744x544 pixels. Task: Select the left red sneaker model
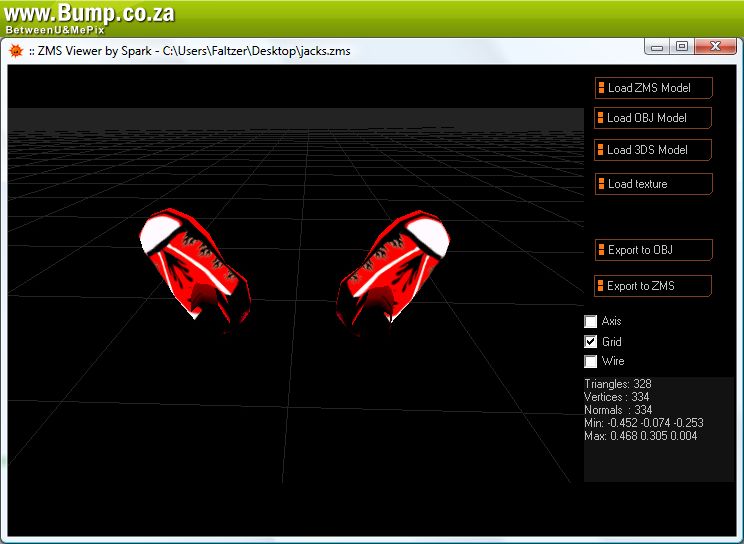pyautogui.click(x=193, y=264)
